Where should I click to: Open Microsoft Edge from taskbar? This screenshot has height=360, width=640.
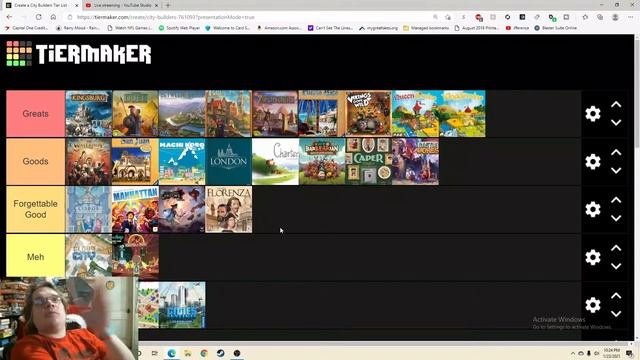(x=171, y=353)
